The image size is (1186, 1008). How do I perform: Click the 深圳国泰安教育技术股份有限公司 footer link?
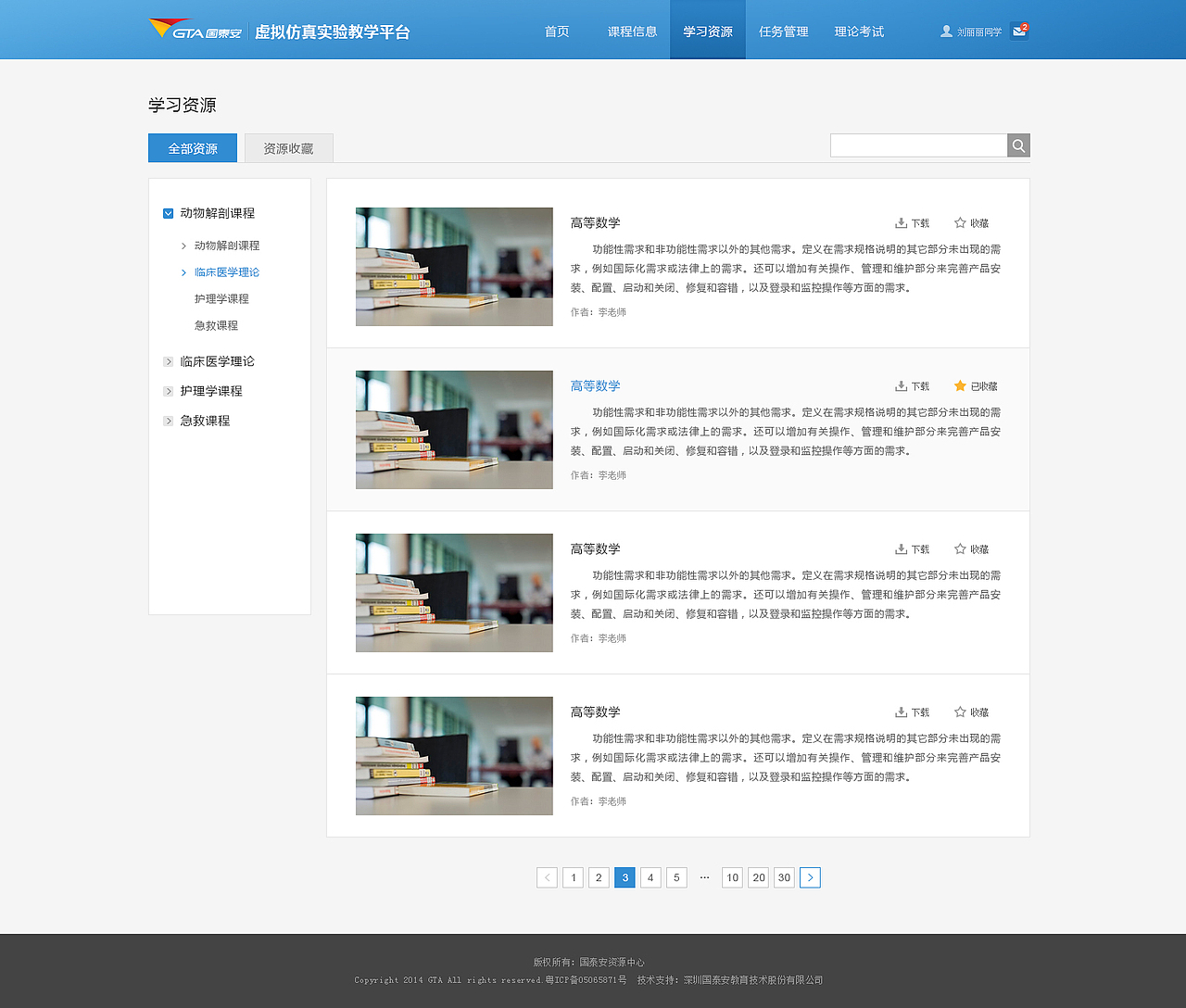pyautogui.click(x=752, y=979)
